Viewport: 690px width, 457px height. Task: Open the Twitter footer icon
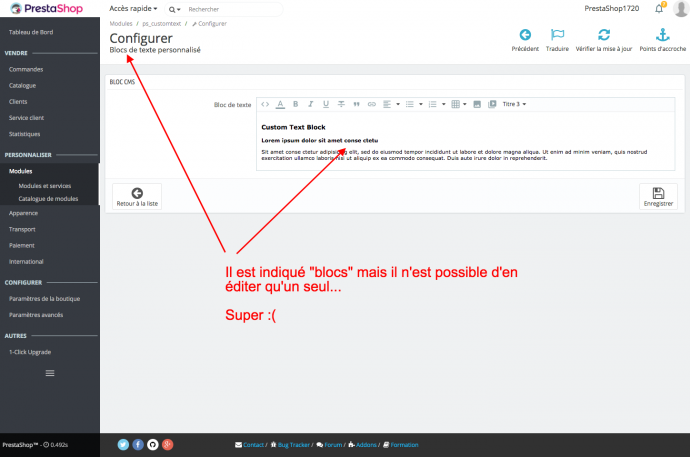(x=123, y=445)
